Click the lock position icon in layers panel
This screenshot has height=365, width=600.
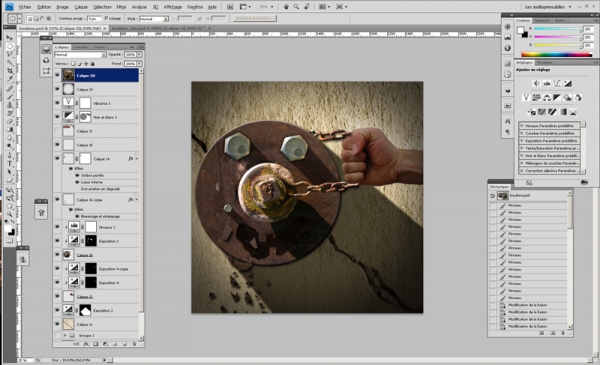point(86,64)
